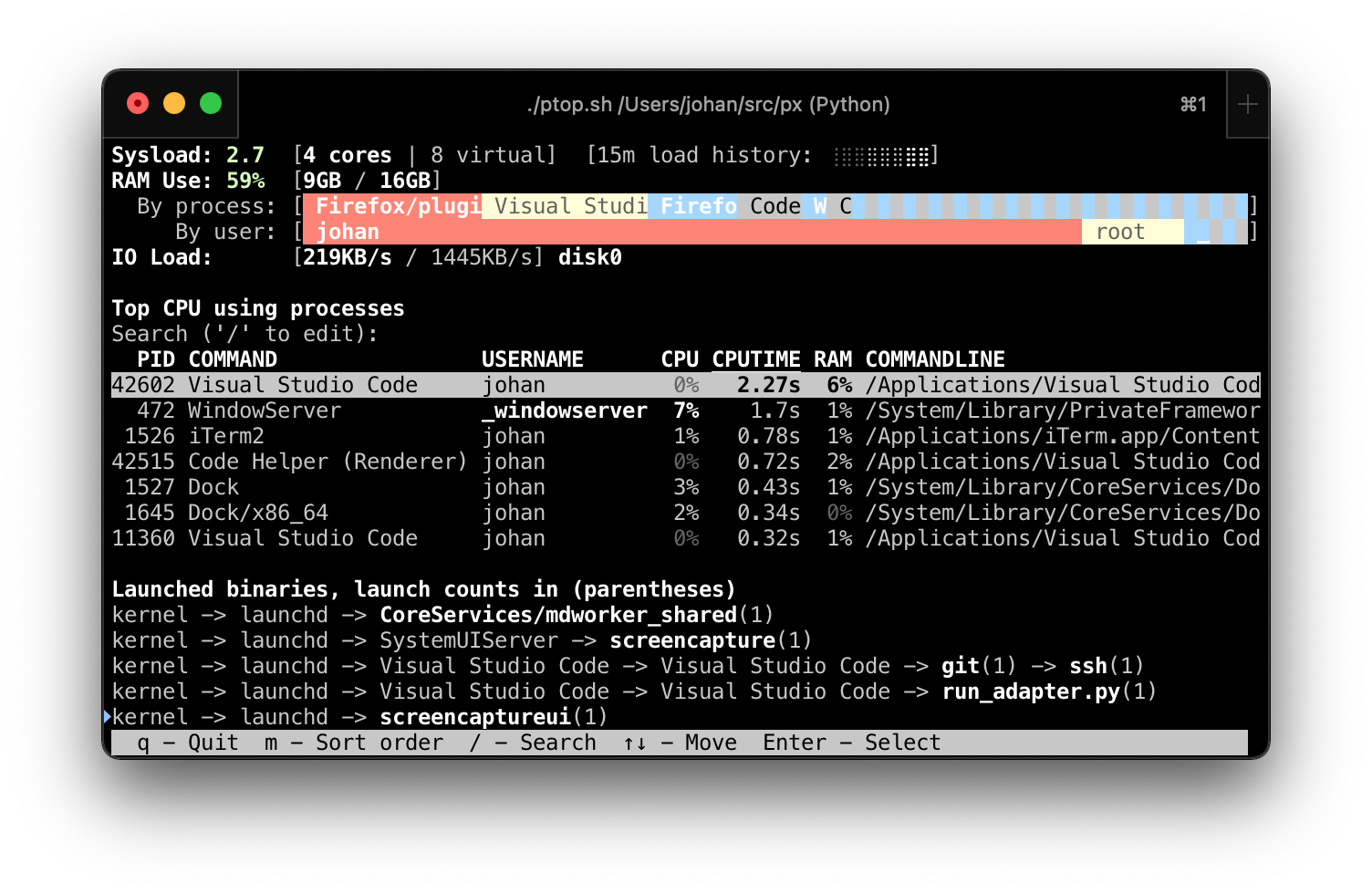Click the PID column header
This screenshot has width=1372, height=894.
(x=156, y=359)
